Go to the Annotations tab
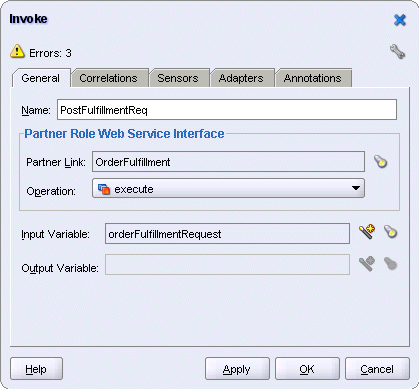Screen dimensions: 419x389 313,78
